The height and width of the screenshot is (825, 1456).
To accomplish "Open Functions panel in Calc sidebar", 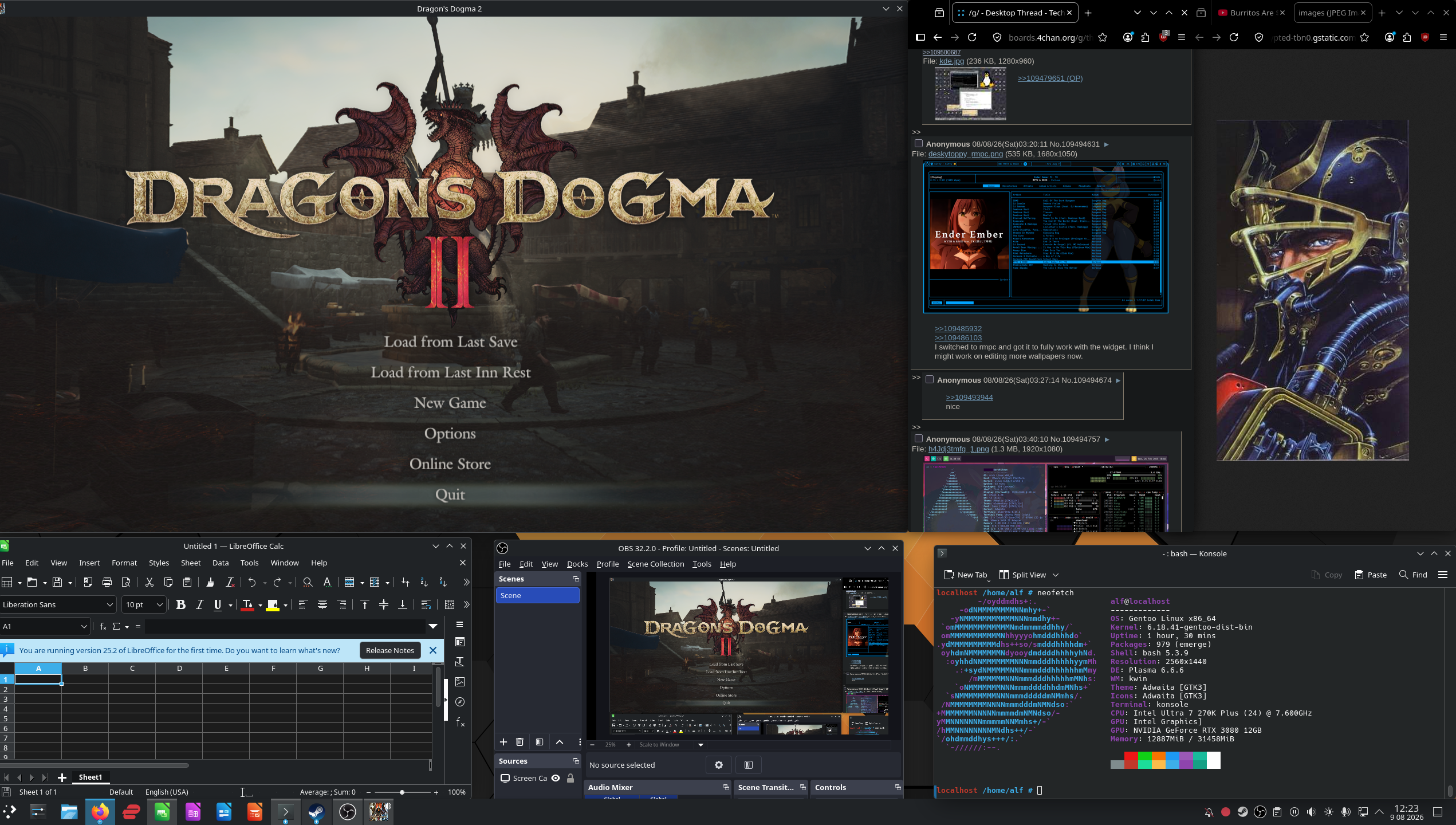I will coord(459,722).
